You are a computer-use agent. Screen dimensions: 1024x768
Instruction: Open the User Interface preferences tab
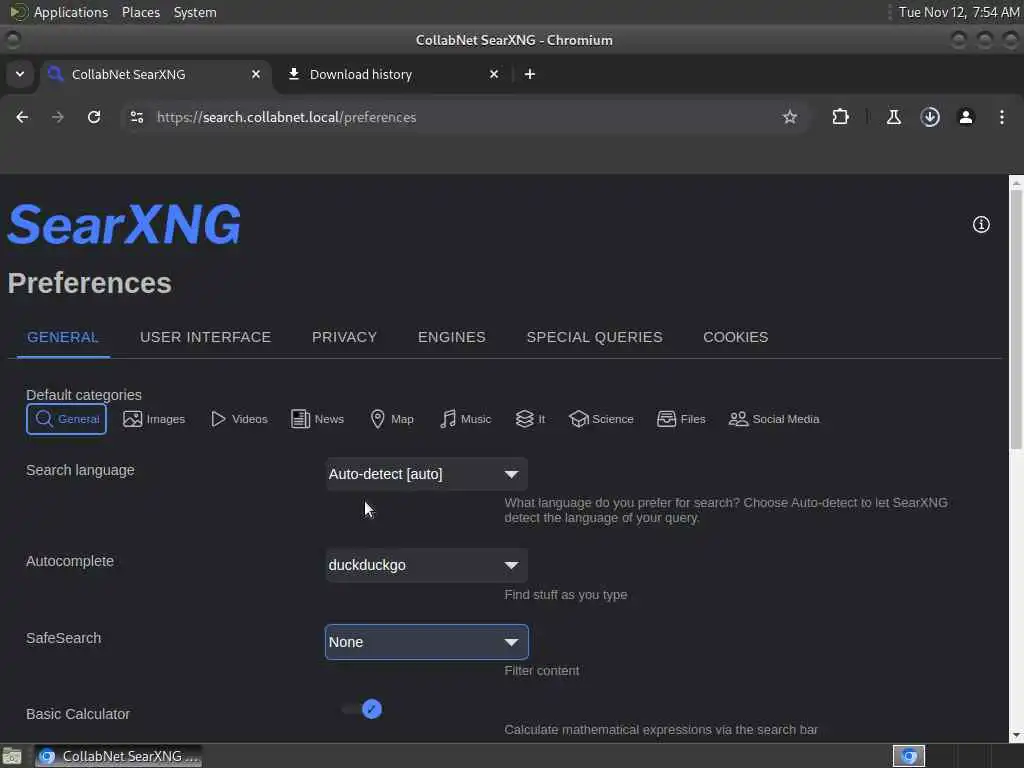coord(205,337)
